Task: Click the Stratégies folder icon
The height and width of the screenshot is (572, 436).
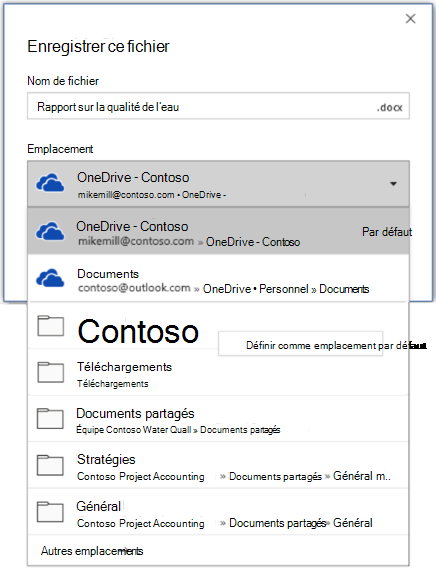Action: pyautogui.click(x=50, y=465)
